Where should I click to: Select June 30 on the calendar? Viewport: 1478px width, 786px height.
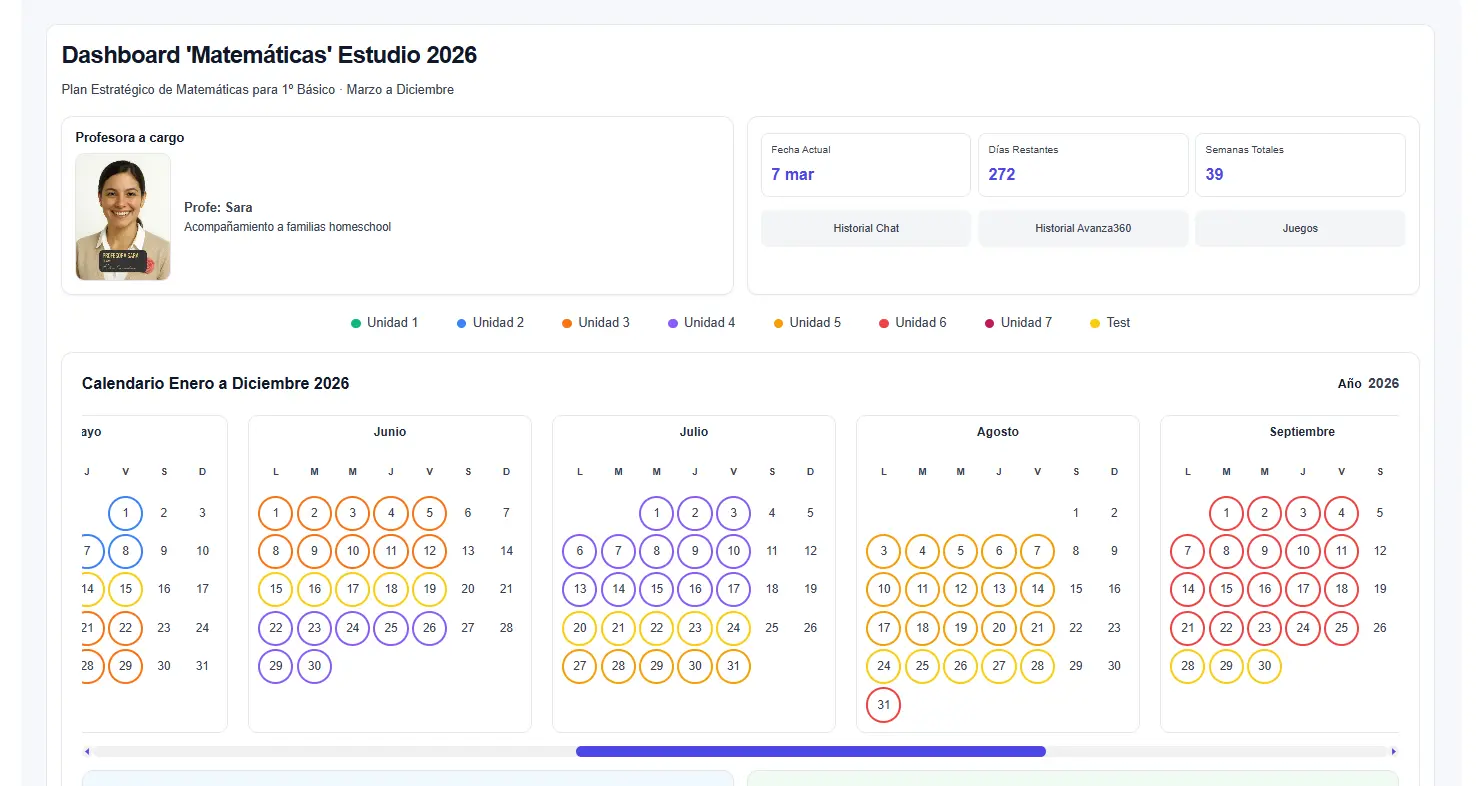click(x=314, y=666)
